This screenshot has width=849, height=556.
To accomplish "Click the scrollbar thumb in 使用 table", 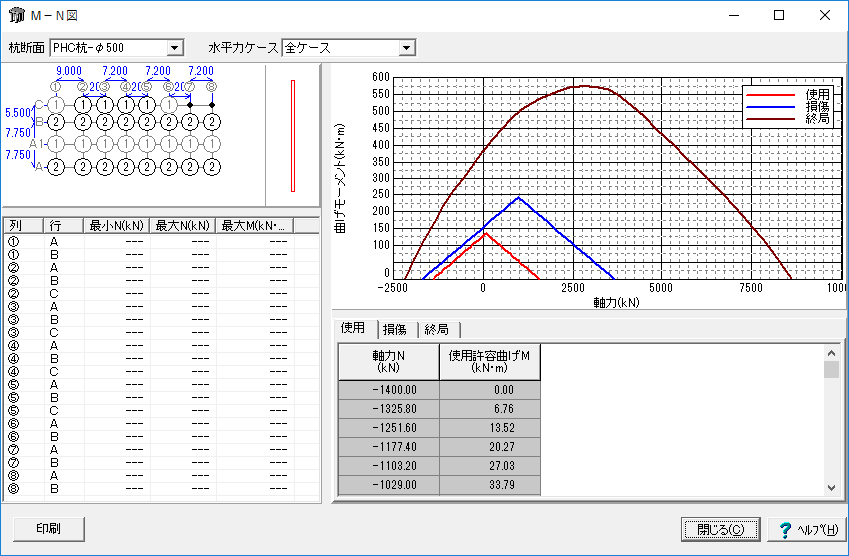I will coord(832,369).
